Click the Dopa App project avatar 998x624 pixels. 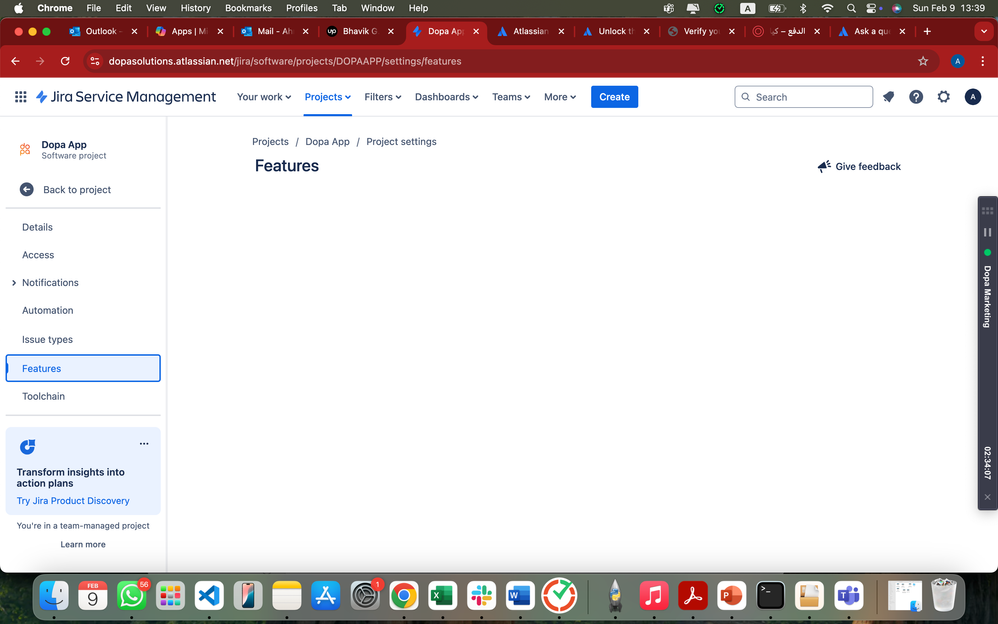click(23, 149)
